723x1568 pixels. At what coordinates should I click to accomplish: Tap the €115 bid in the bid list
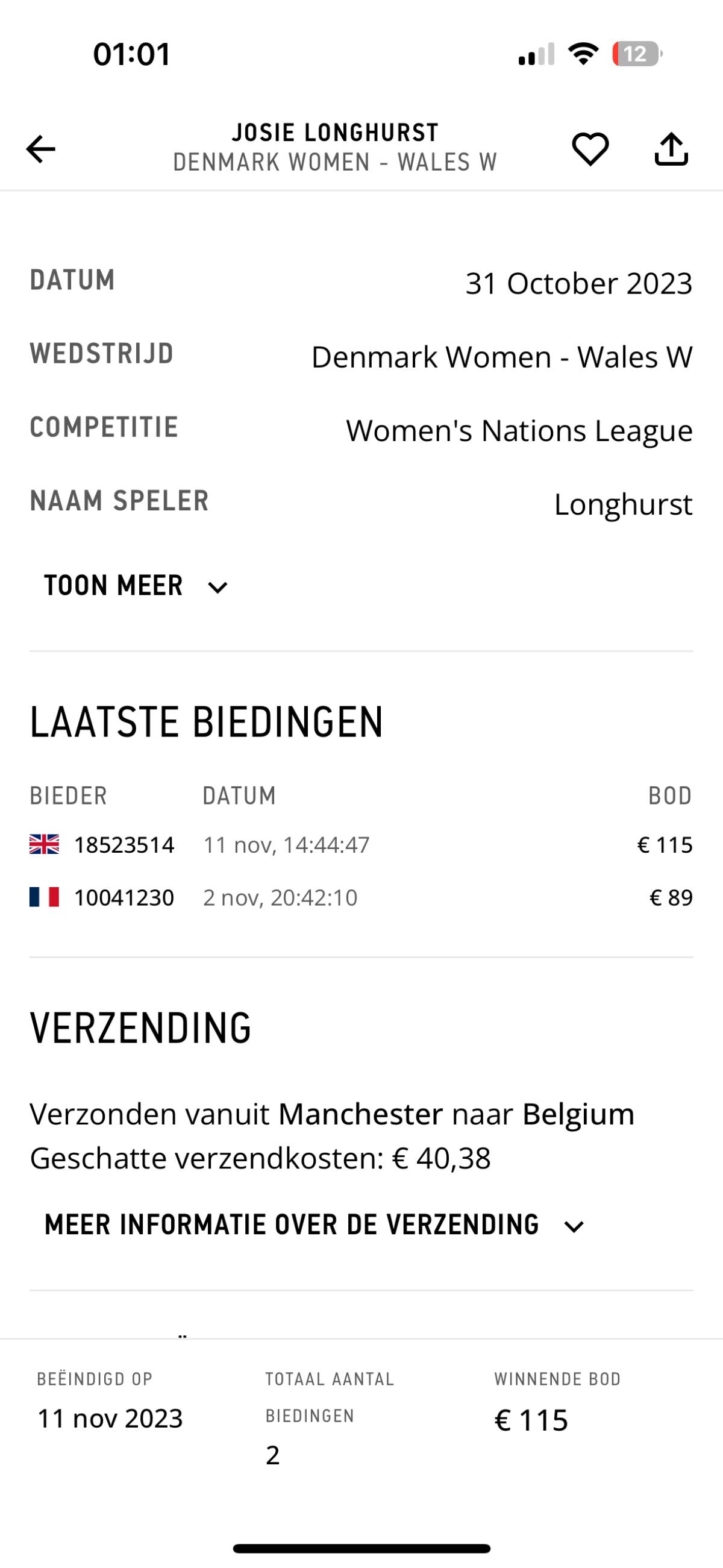[x=665, y=845]
